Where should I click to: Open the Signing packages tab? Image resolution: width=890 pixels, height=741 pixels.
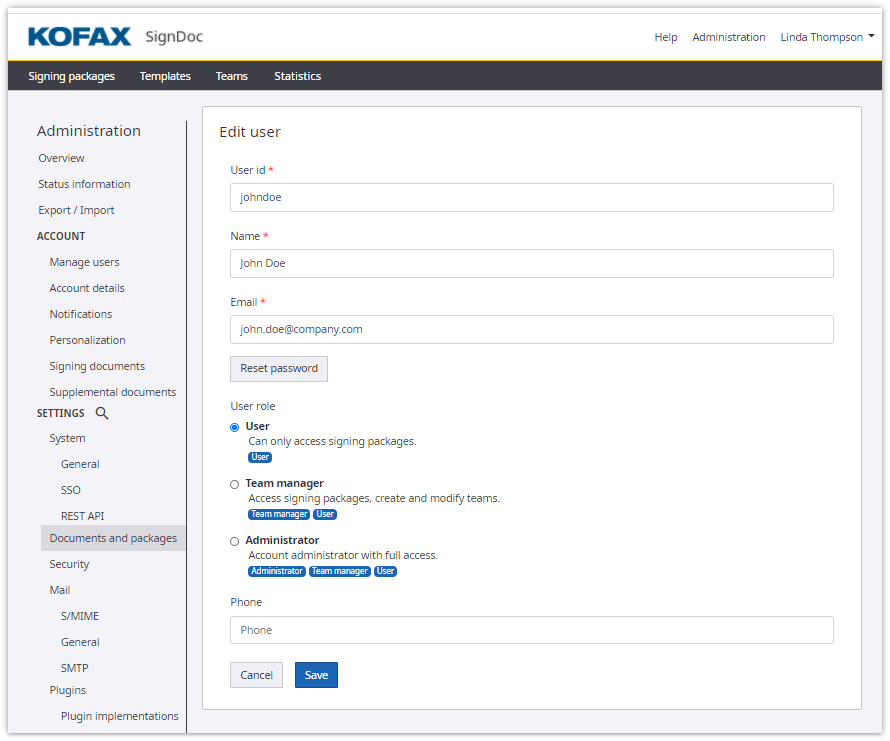click(x=71, y=76)
